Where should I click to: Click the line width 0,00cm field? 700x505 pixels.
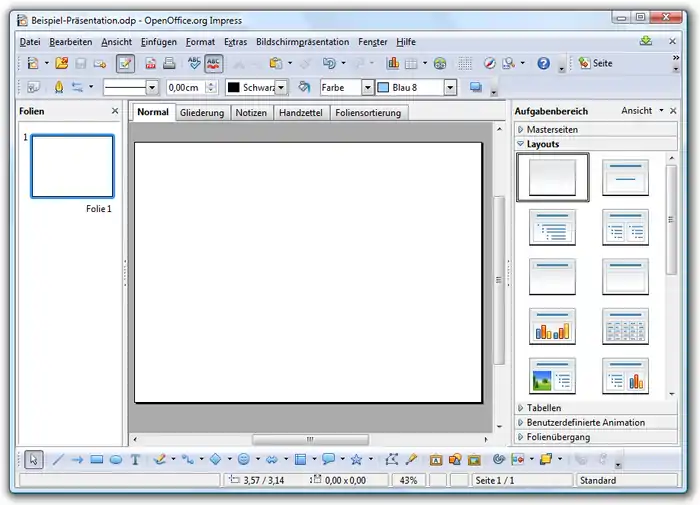[x=187, y=88]
